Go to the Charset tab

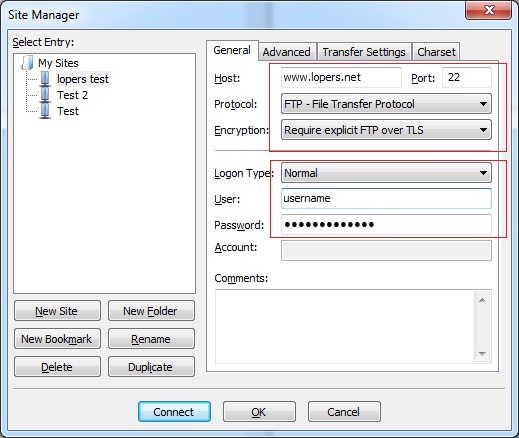pyautogui.click(x=436, y=52)
